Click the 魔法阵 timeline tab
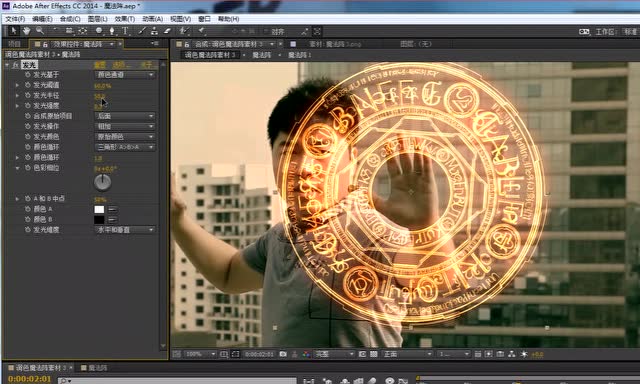The width and height of the screenshot is (640, 384). click(x=98, y=368)
